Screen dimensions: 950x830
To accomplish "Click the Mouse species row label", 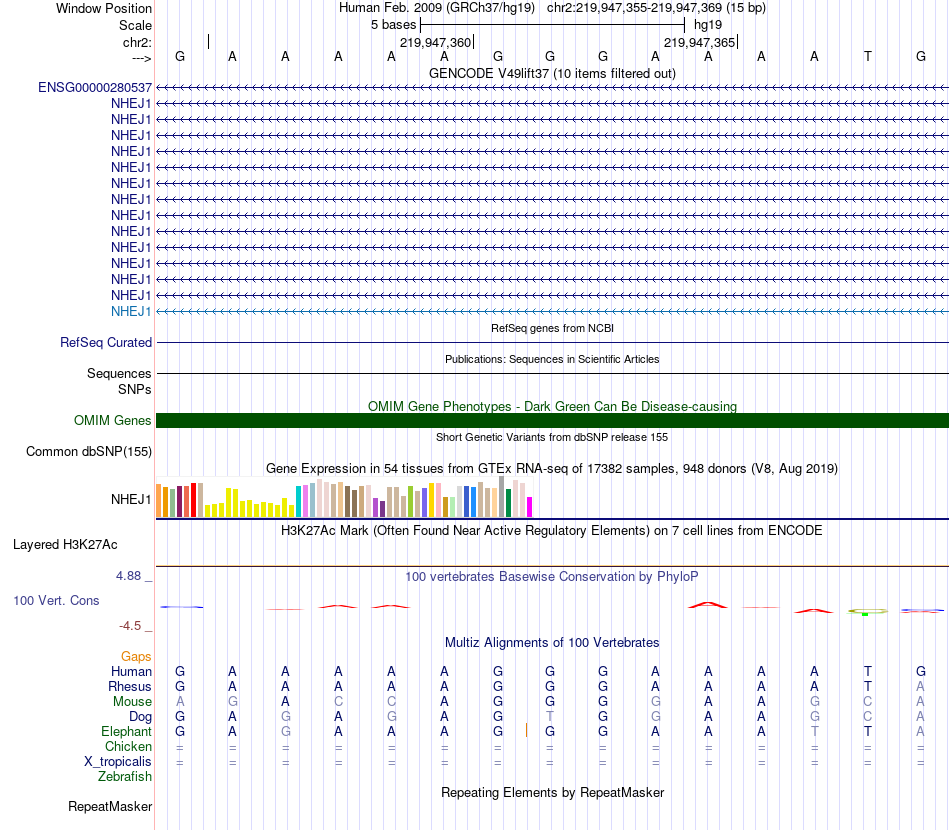I will point(132,702).
